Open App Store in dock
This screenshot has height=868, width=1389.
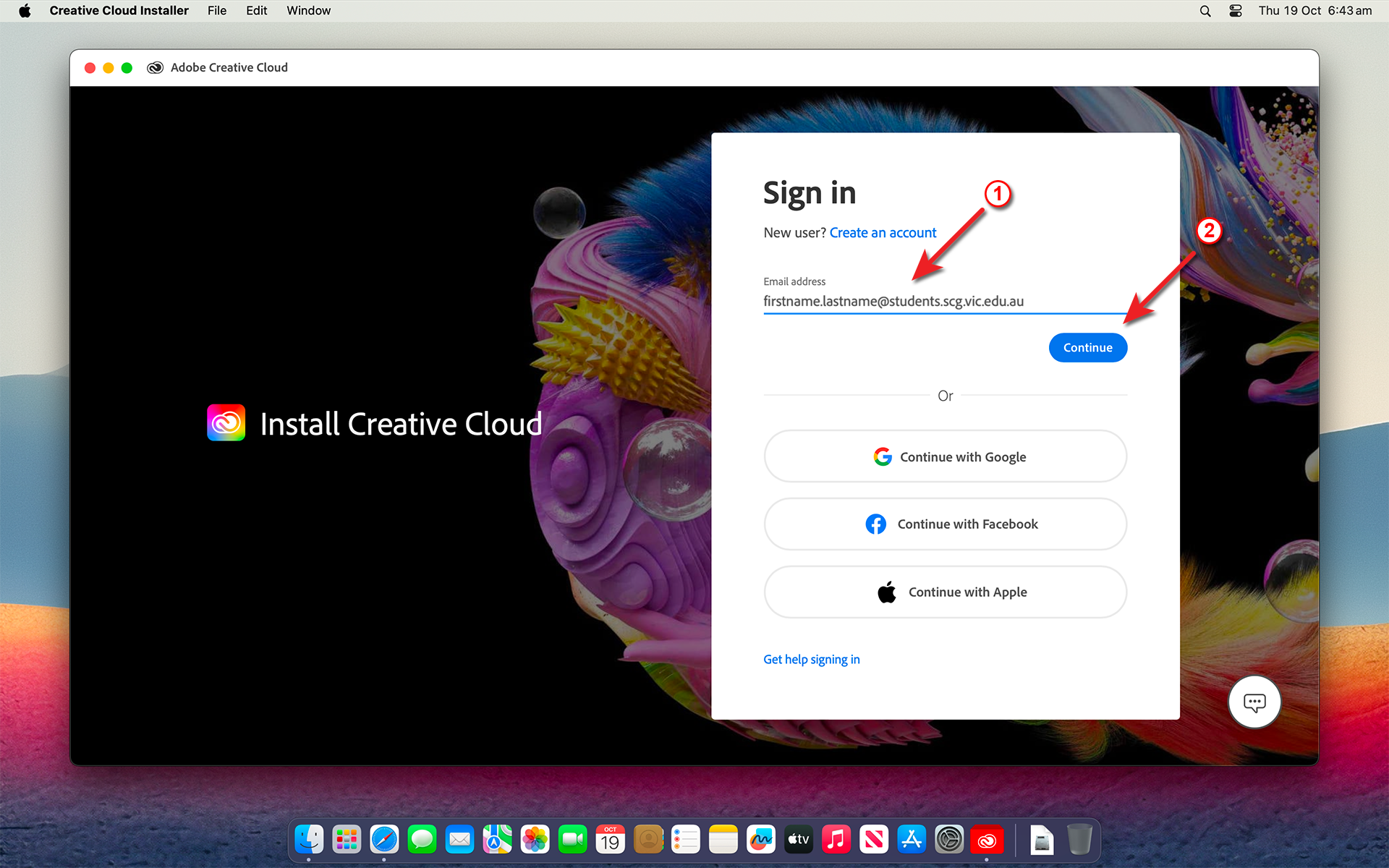click(912, 840)
